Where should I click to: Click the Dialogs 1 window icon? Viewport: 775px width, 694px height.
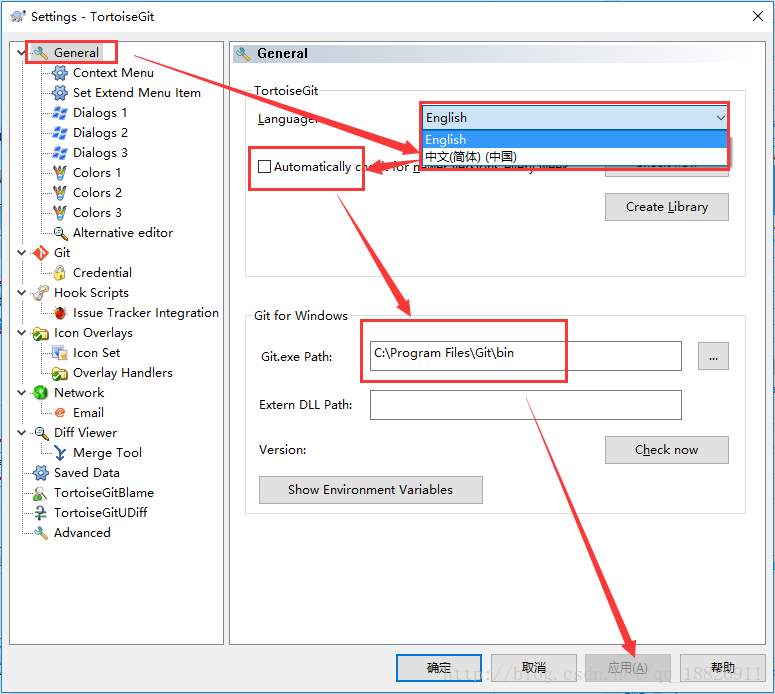click(x=60, y=113)
